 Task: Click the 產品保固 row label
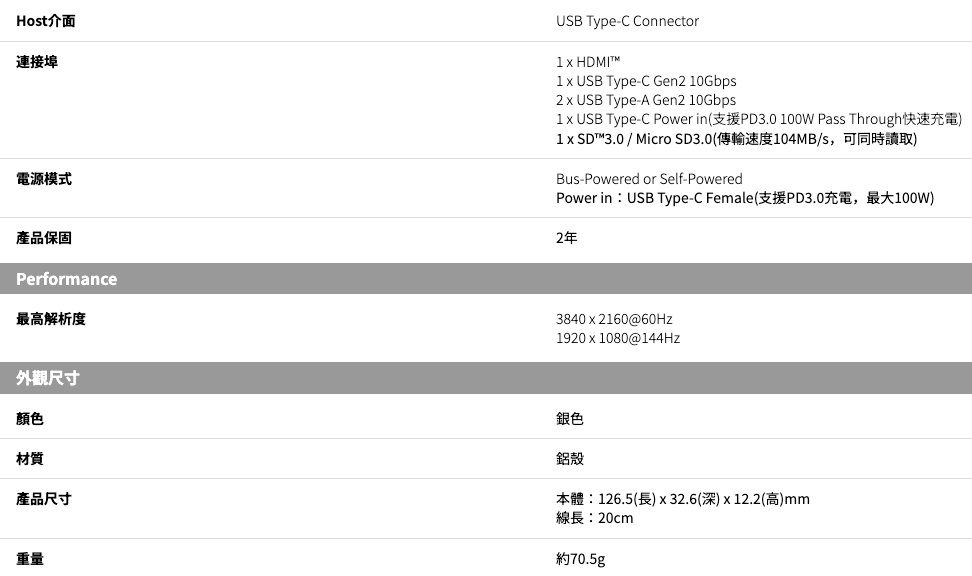click(44, 238)
